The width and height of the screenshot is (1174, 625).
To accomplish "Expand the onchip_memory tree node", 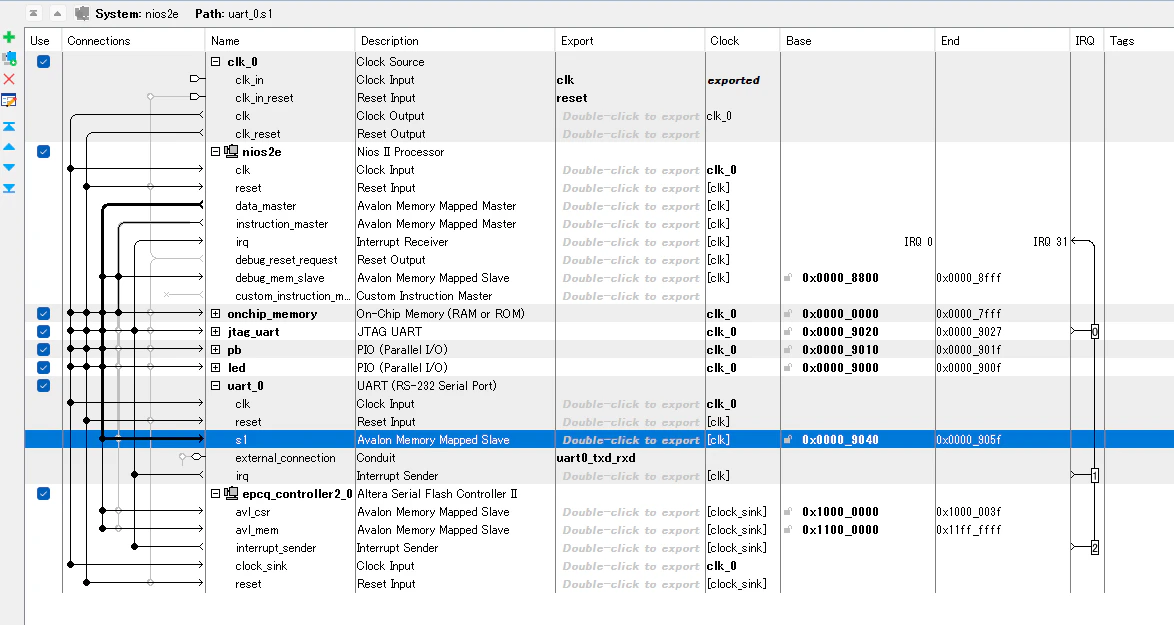I will (216, 314).
